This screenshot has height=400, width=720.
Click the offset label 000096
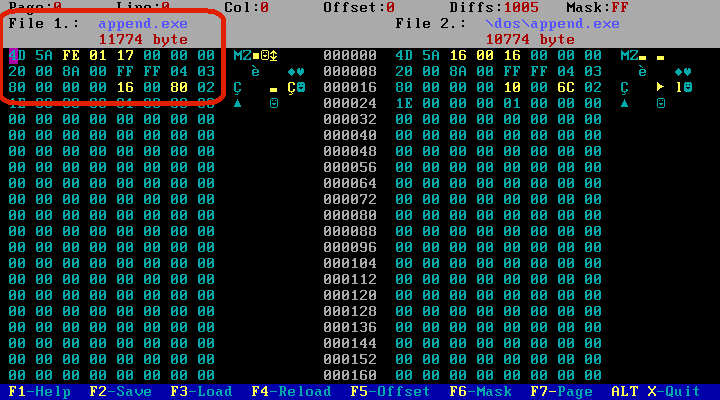[350, 247]
